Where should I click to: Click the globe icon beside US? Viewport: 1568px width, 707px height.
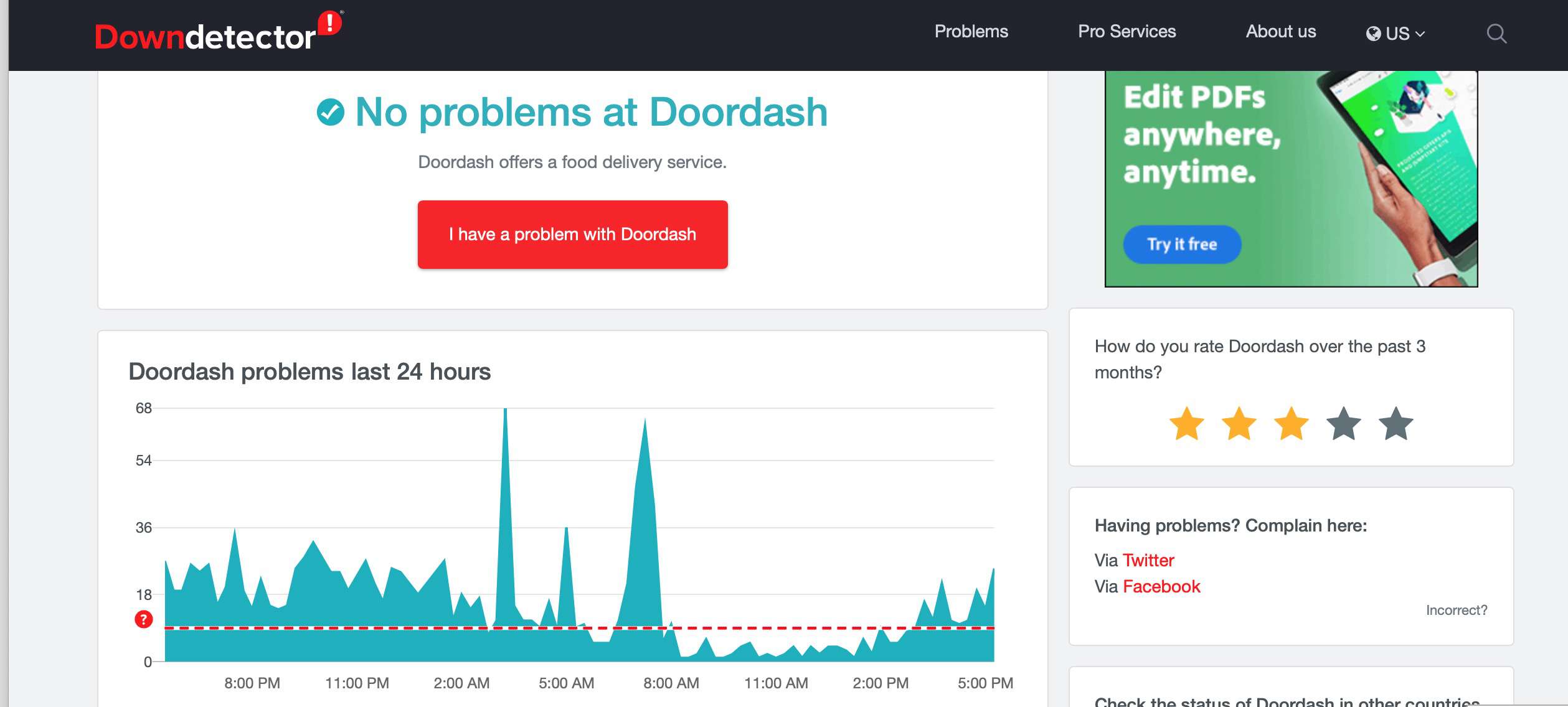pyautogui.click(x=1373, y=34)
